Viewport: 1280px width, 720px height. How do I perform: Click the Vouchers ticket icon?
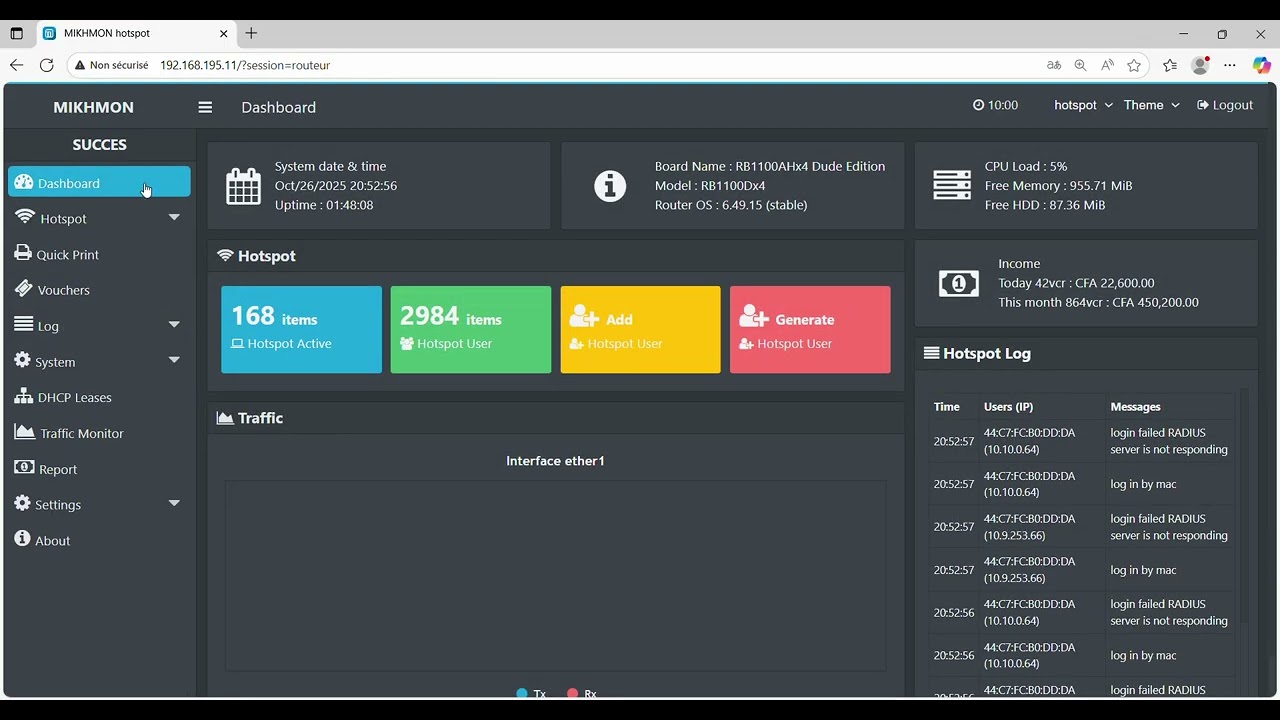24,289
